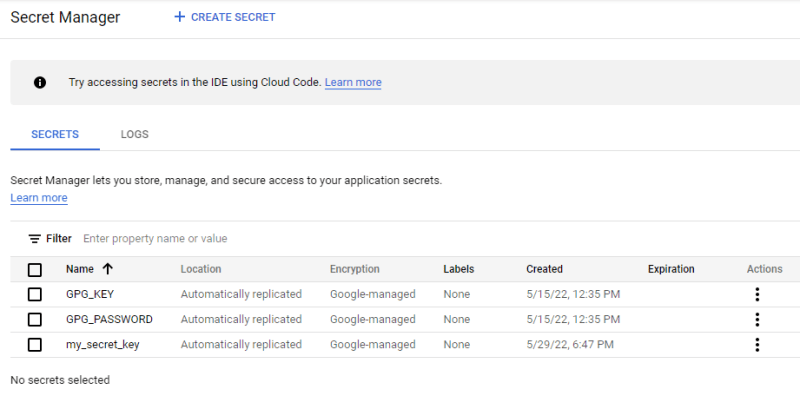This screenshot has width=800, height=396.
Task: Click 'Automatically replicated' in my_secret_key row
Action: 241,344
